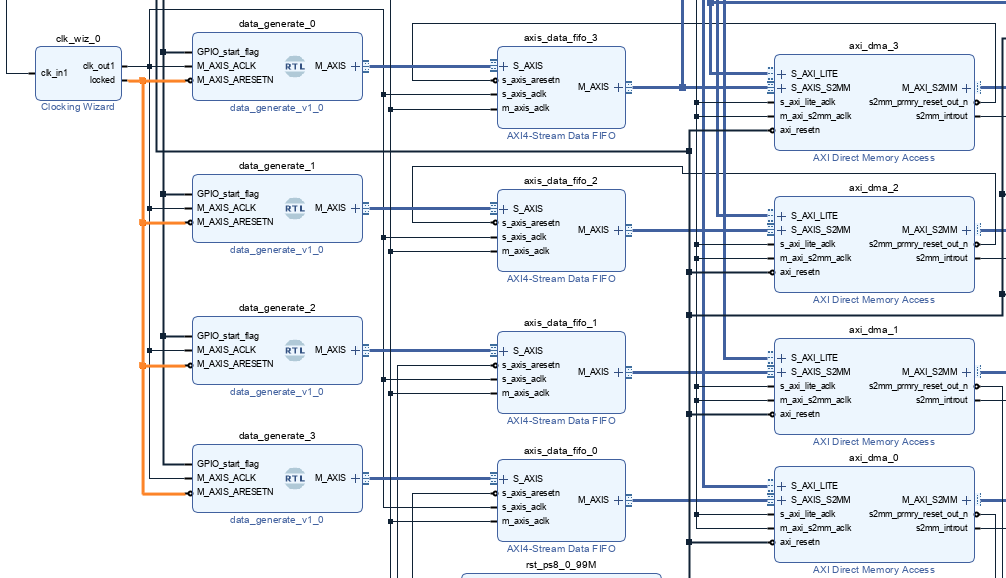Expand M_AXIS interface plus on data_generate_1
This screenshot has width=1006, height=578.
355,208
